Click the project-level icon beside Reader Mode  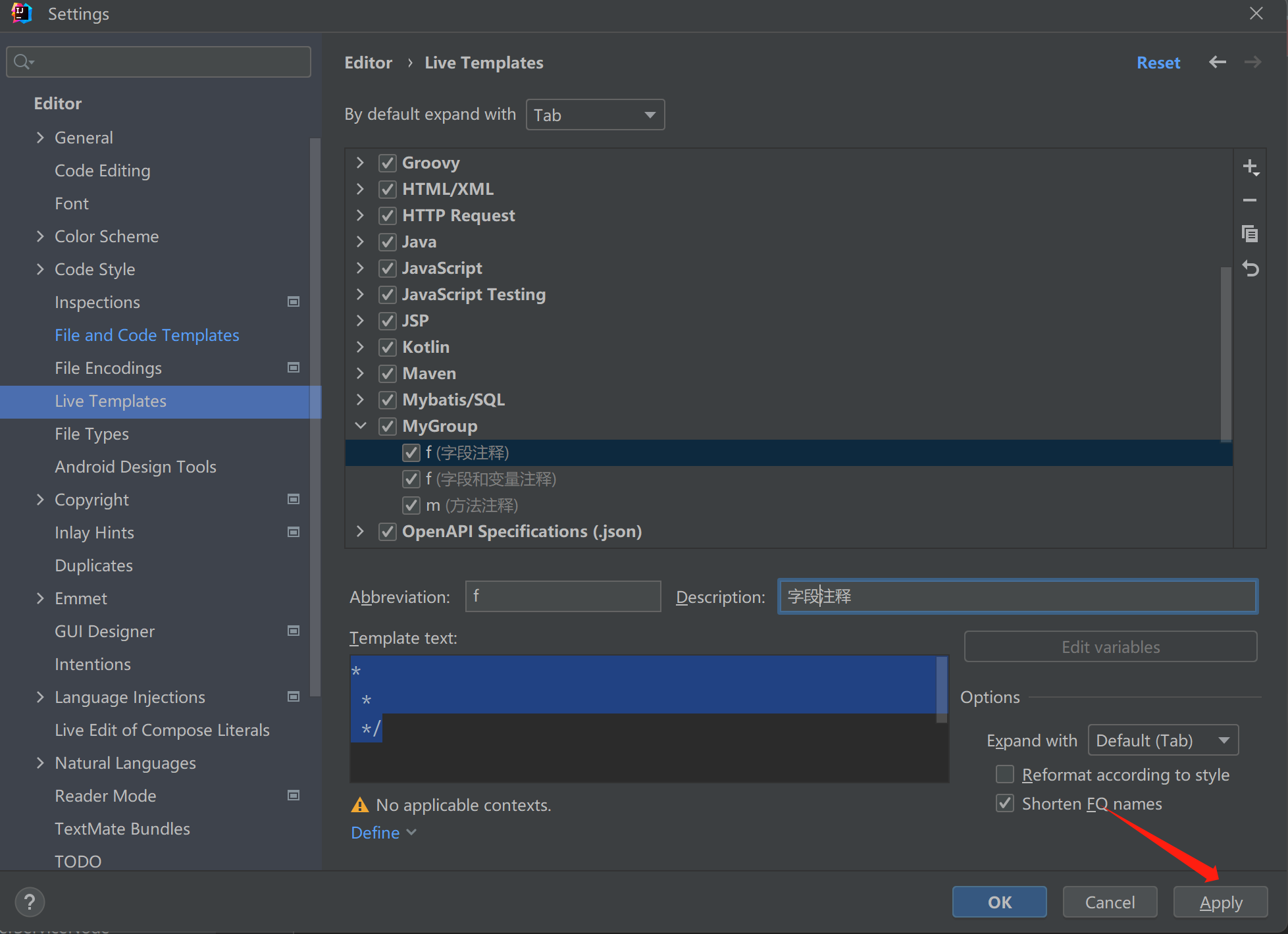coord(294,795)
